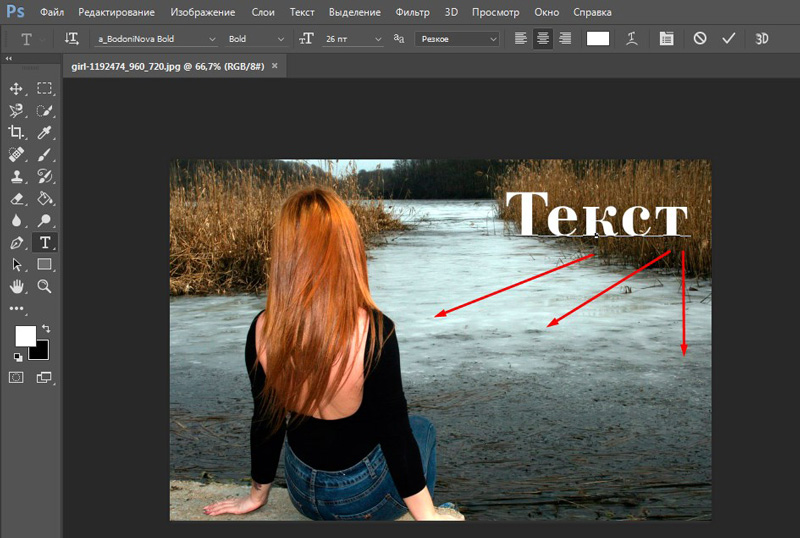Image resolution: width=800 pixels, height=538 pixels.
Task: Toggle text orientation in options bar
Action: coord(71,38)
